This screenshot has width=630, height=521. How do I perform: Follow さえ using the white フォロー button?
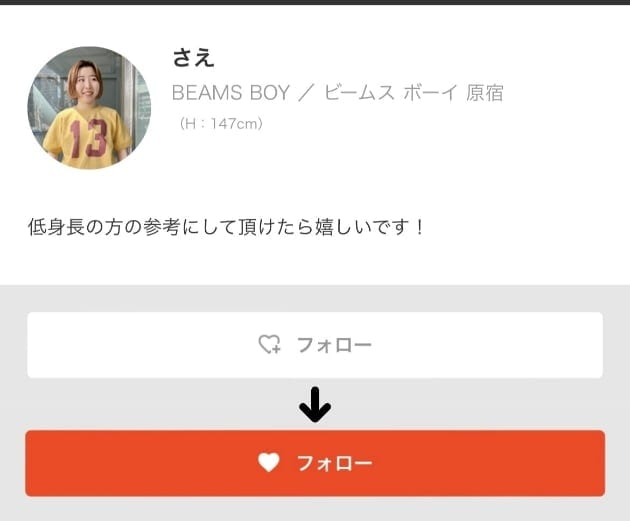tap(315, 345)
